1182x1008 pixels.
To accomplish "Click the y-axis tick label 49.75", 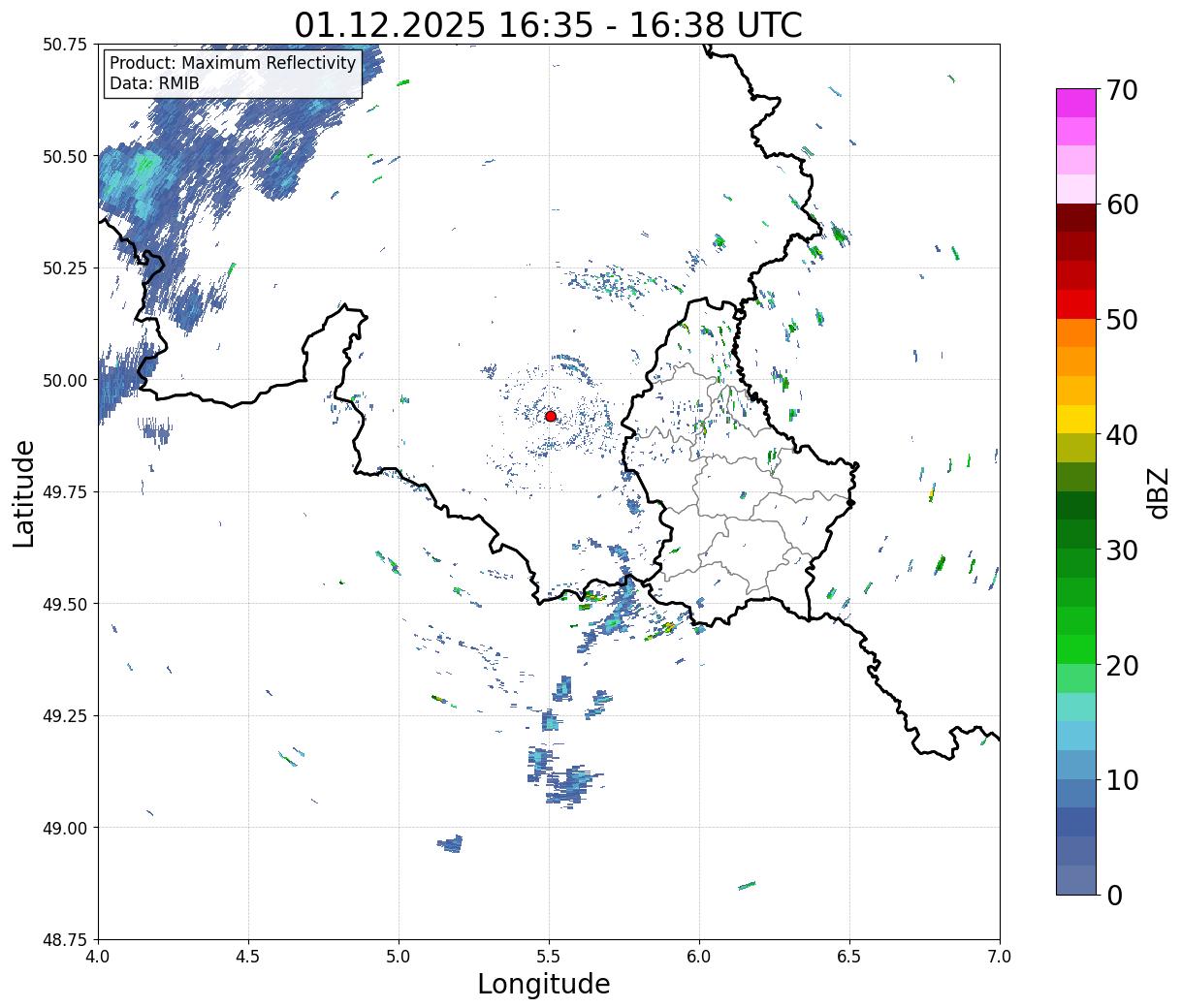I will [65, 492].
